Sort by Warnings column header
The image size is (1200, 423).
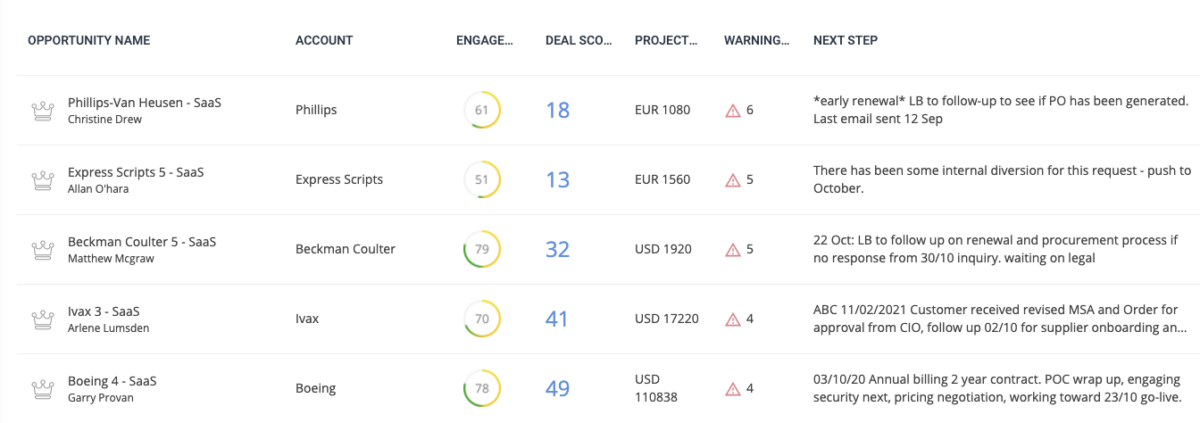tap(756, 41)
